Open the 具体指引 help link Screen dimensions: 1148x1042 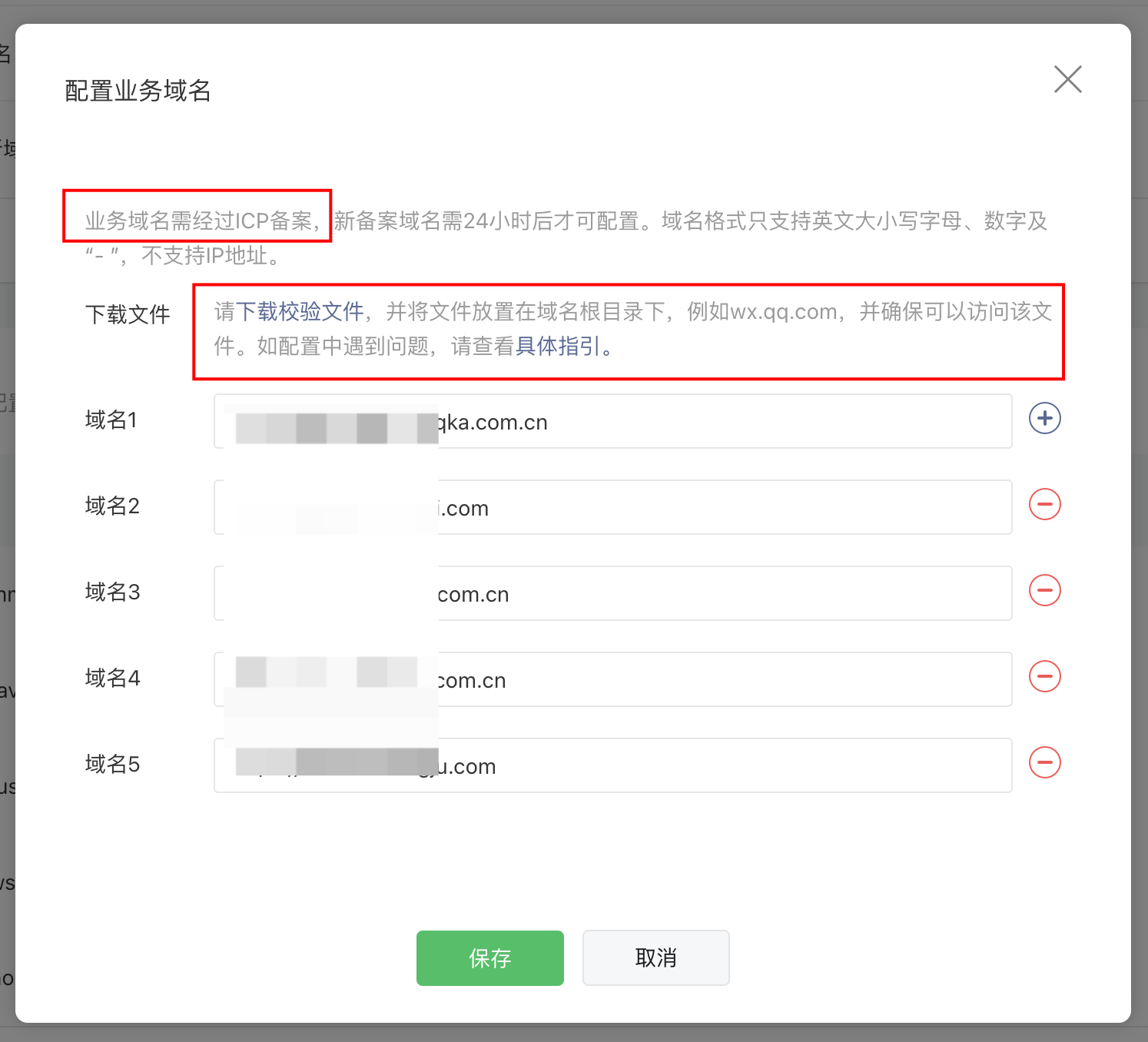coord(558,347)
